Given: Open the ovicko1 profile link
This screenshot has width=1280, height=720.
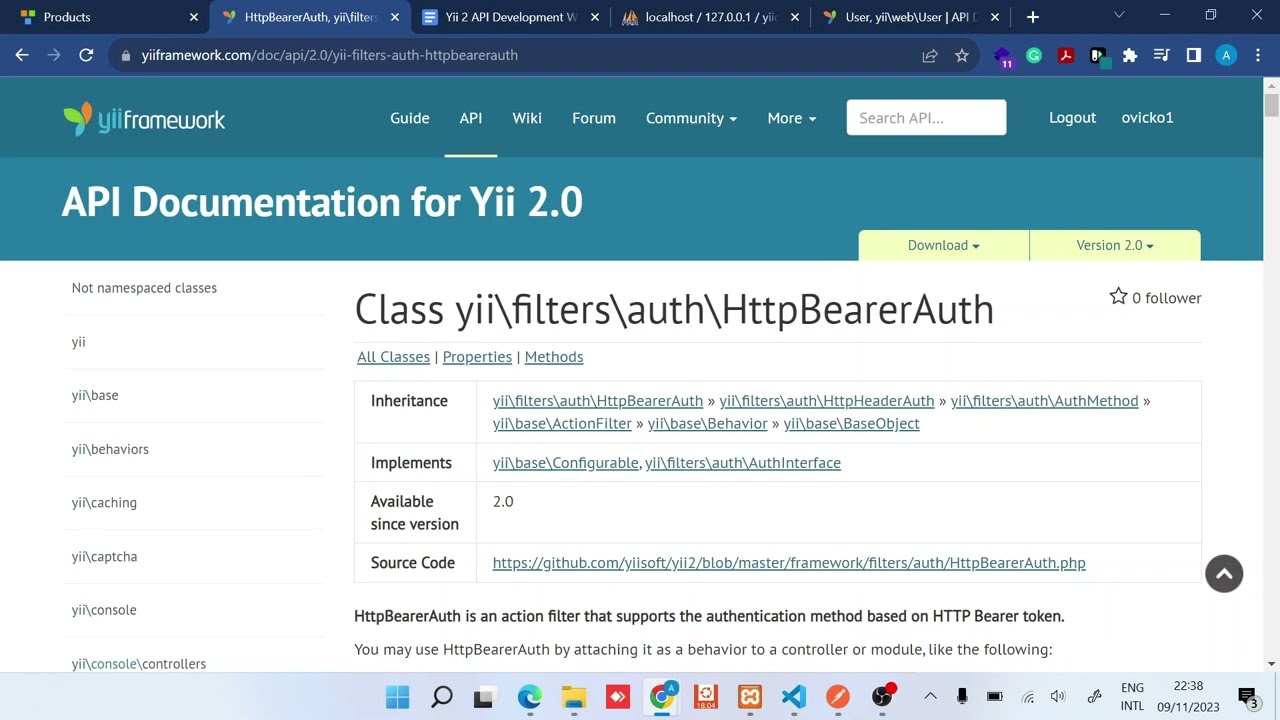Looking at the screenshot, I should (1147, 118).
